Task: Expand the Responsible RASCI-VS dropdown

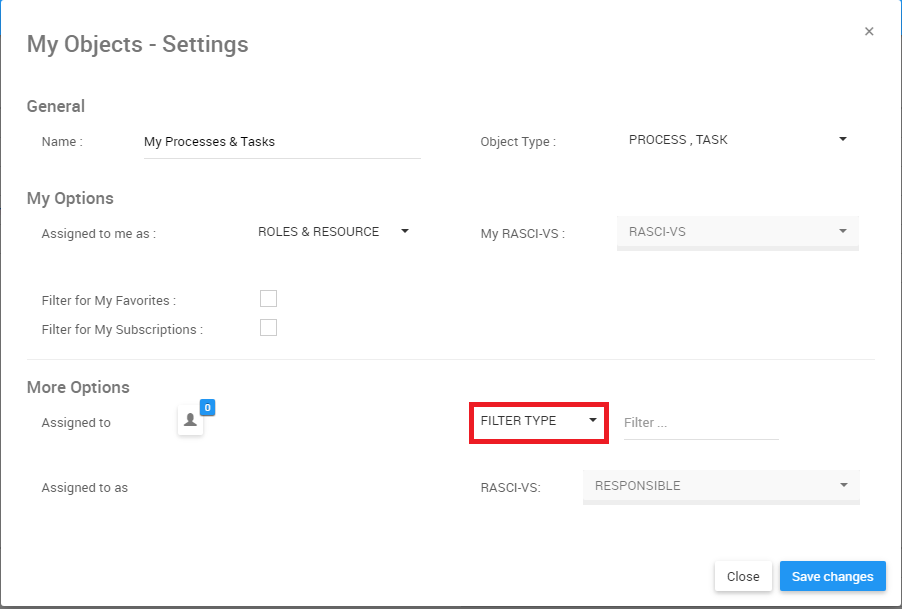Action: pyautogui.click(x=720, y=486)
